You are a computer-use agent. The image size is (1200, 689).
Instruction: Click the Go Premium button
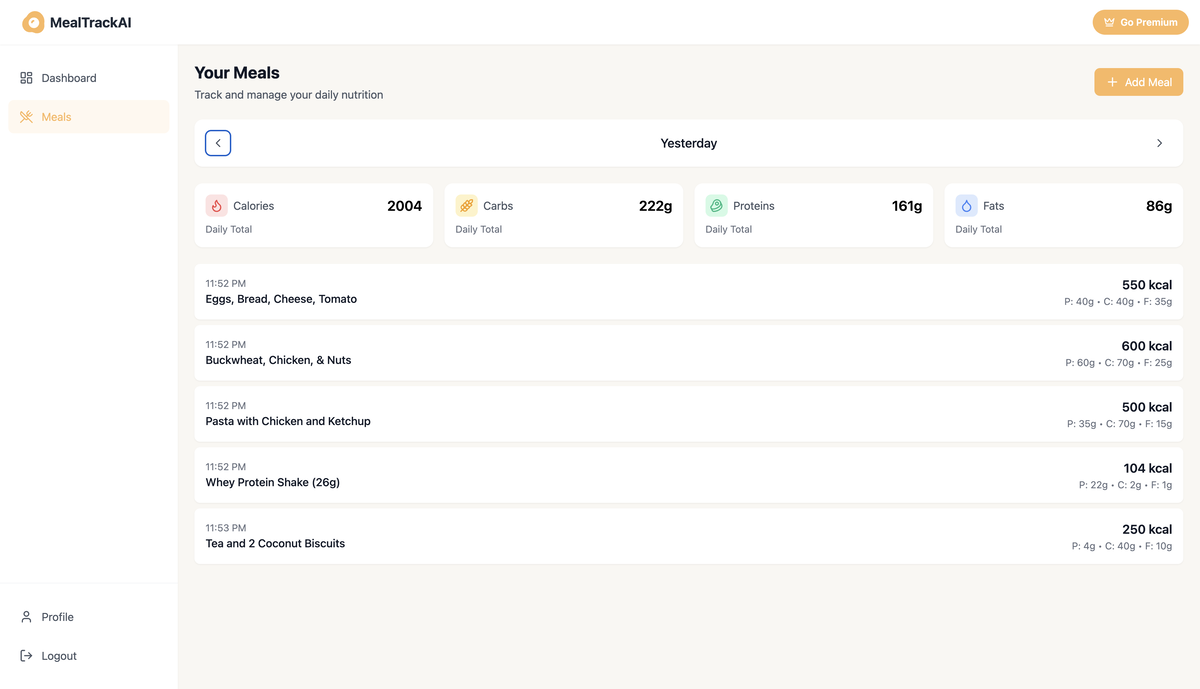(x=1140, y=22)
